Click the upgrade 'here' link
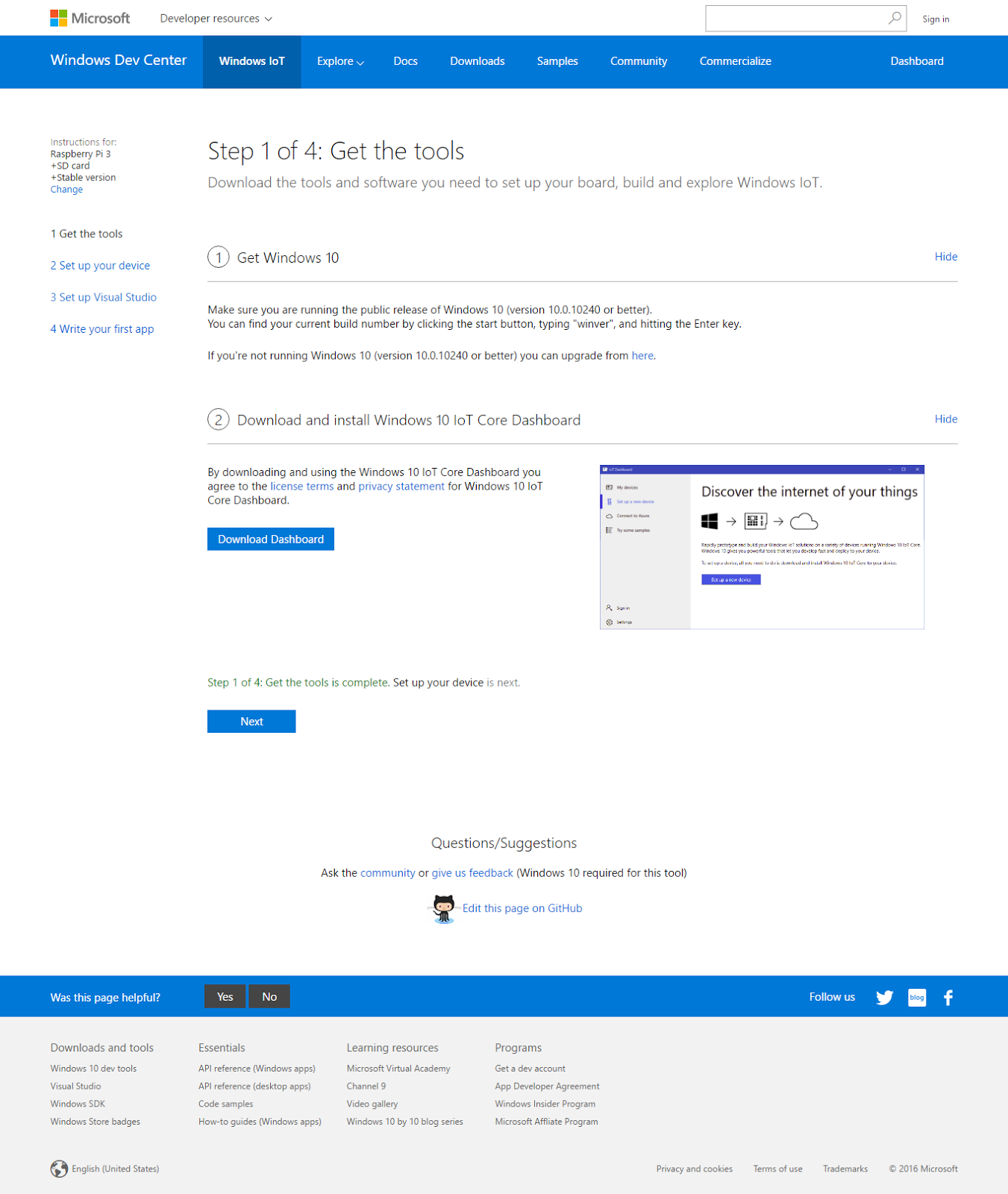The image size is (1008, 1194). pyautogui.click(x=642, y=356)
